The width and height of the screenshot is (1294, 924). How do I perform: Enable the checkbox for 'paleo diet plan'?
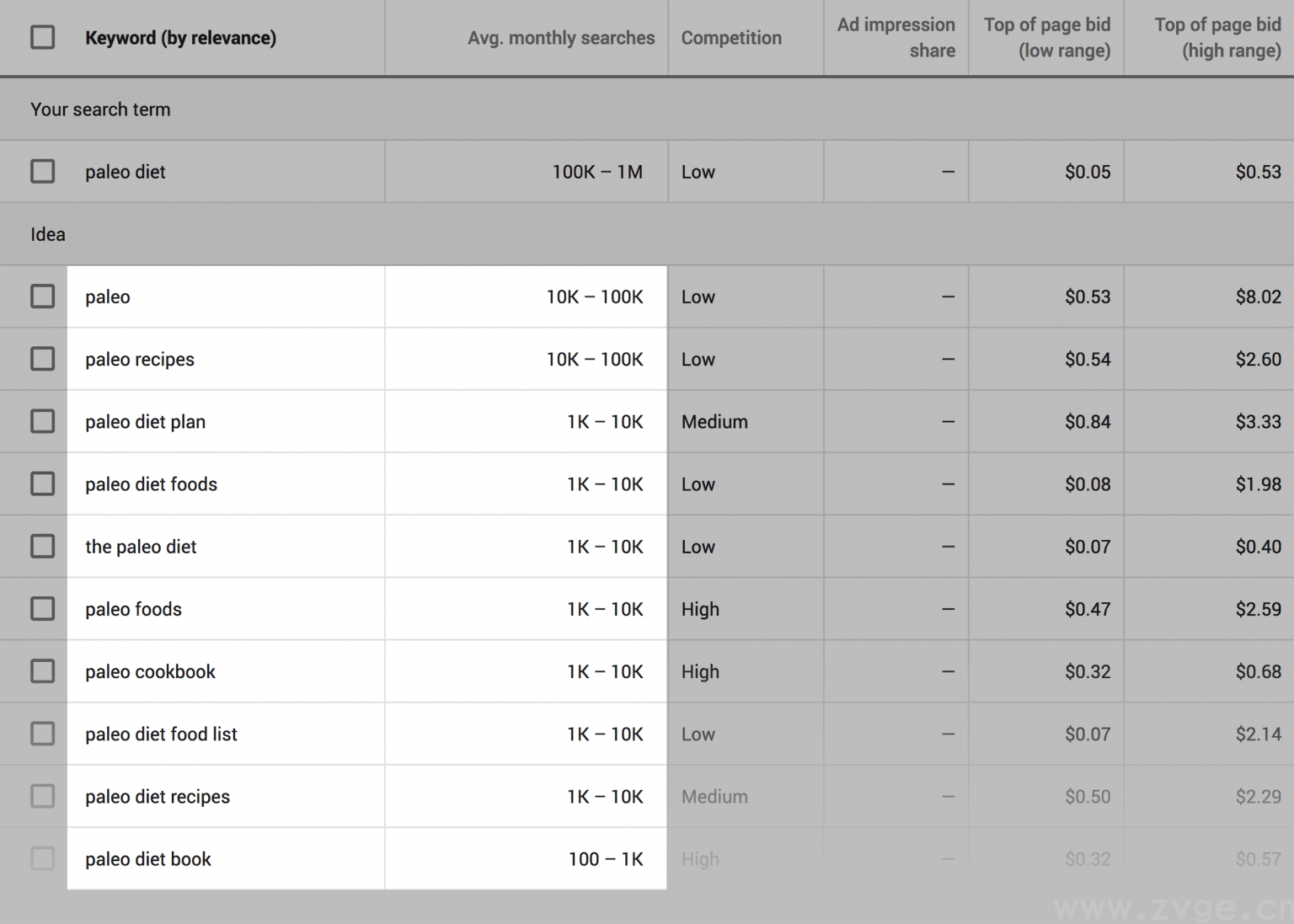[x=42, y=421]
